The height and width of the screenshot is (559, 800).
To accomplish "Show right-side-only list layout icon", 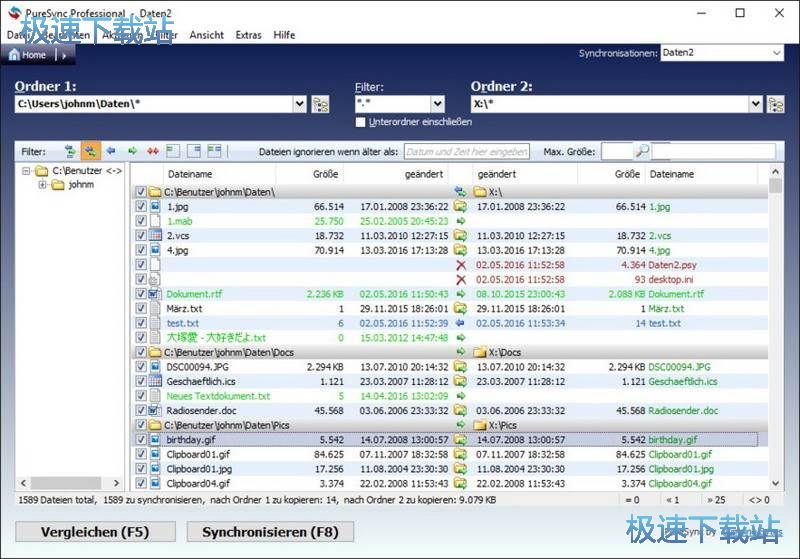I will pos(194,151).
